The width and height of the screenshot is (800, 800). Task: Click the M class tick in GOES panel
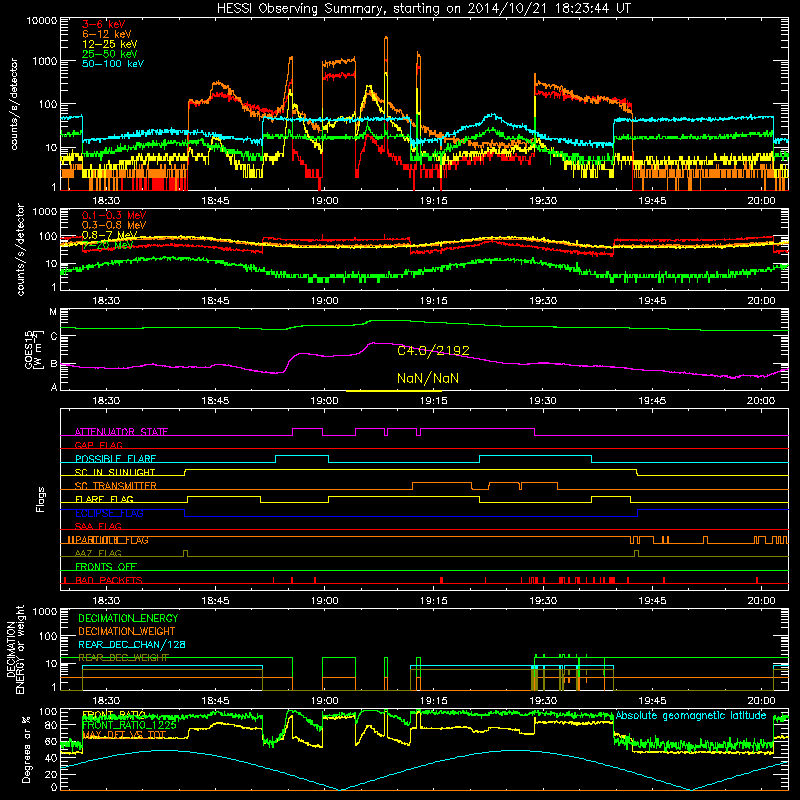coord(53,312)
